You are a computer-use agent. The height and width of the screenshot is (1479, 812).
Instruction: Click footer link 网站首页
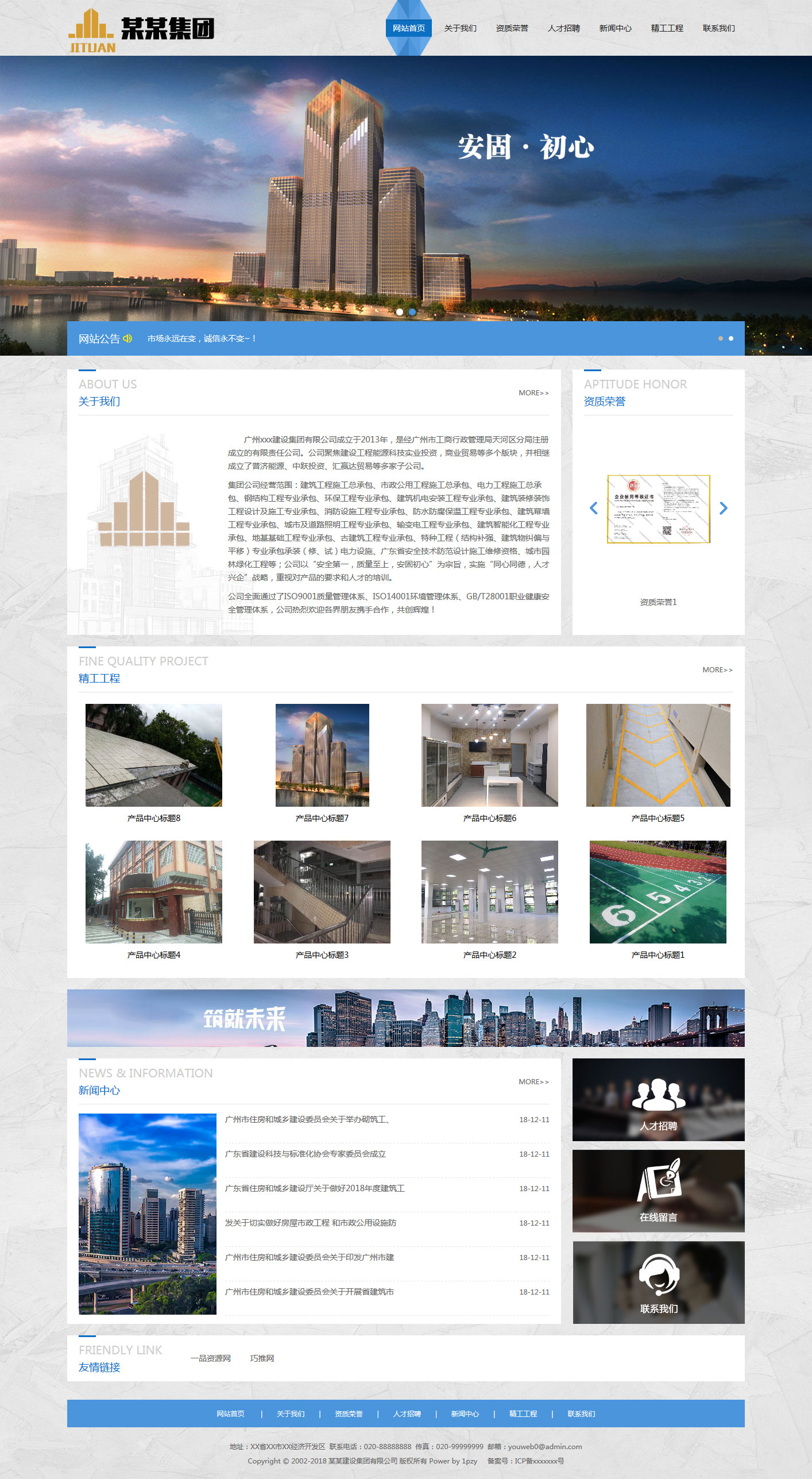pyautogui.click(x=231, y=1414)
